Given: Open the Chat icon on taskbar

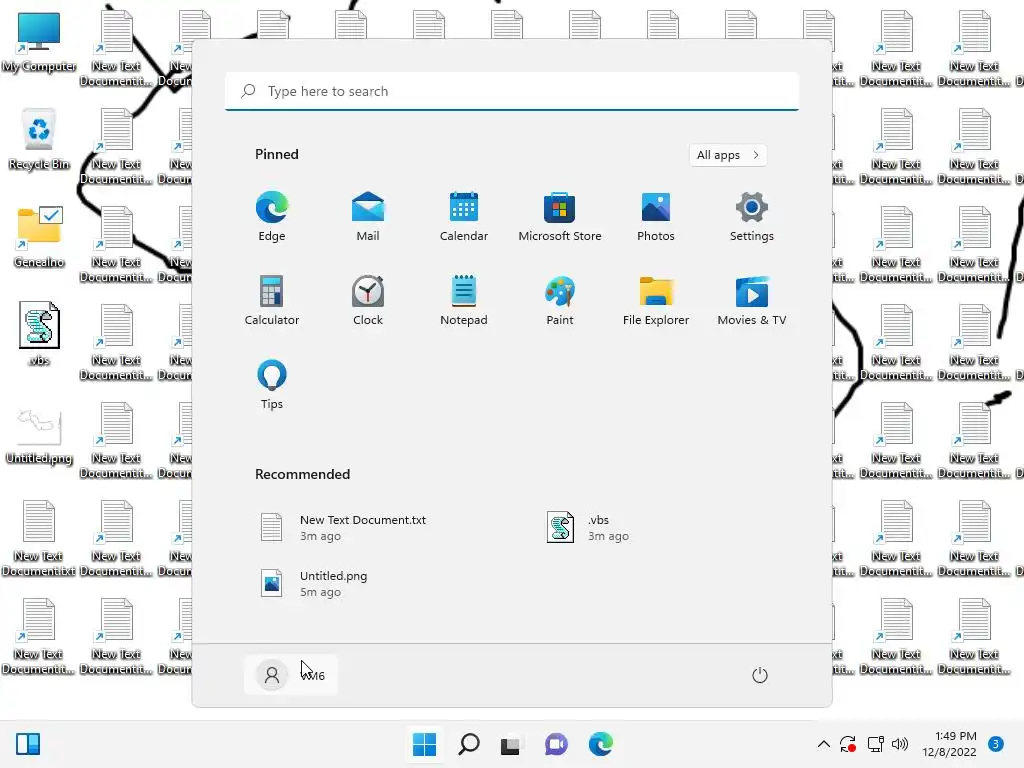Looking at the screenshot, I should (x=556, y=744).
